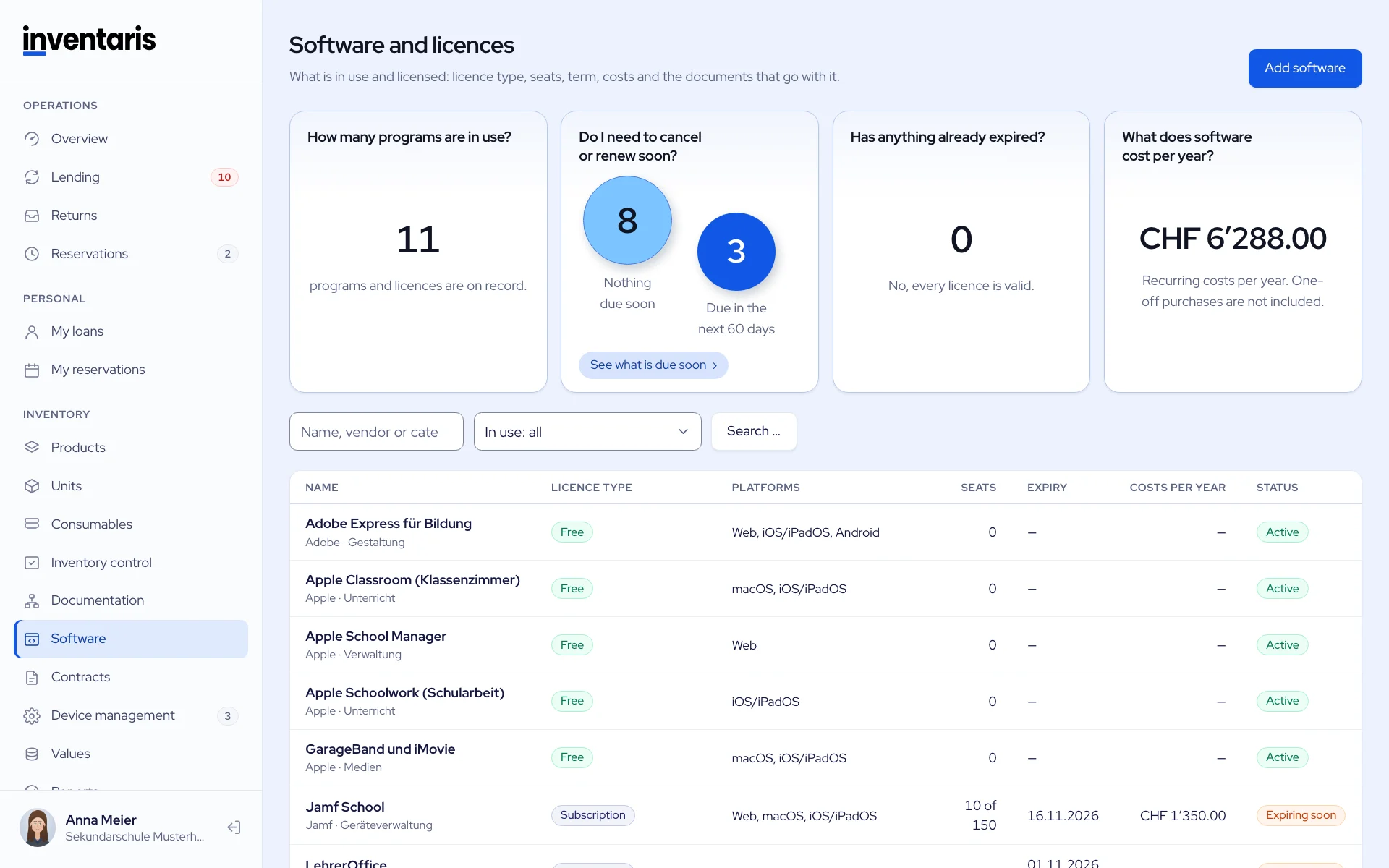This screenshot has width=1389, height=868.
Task: Click Anna Meier's profile avatar
Action: (38, 827)
